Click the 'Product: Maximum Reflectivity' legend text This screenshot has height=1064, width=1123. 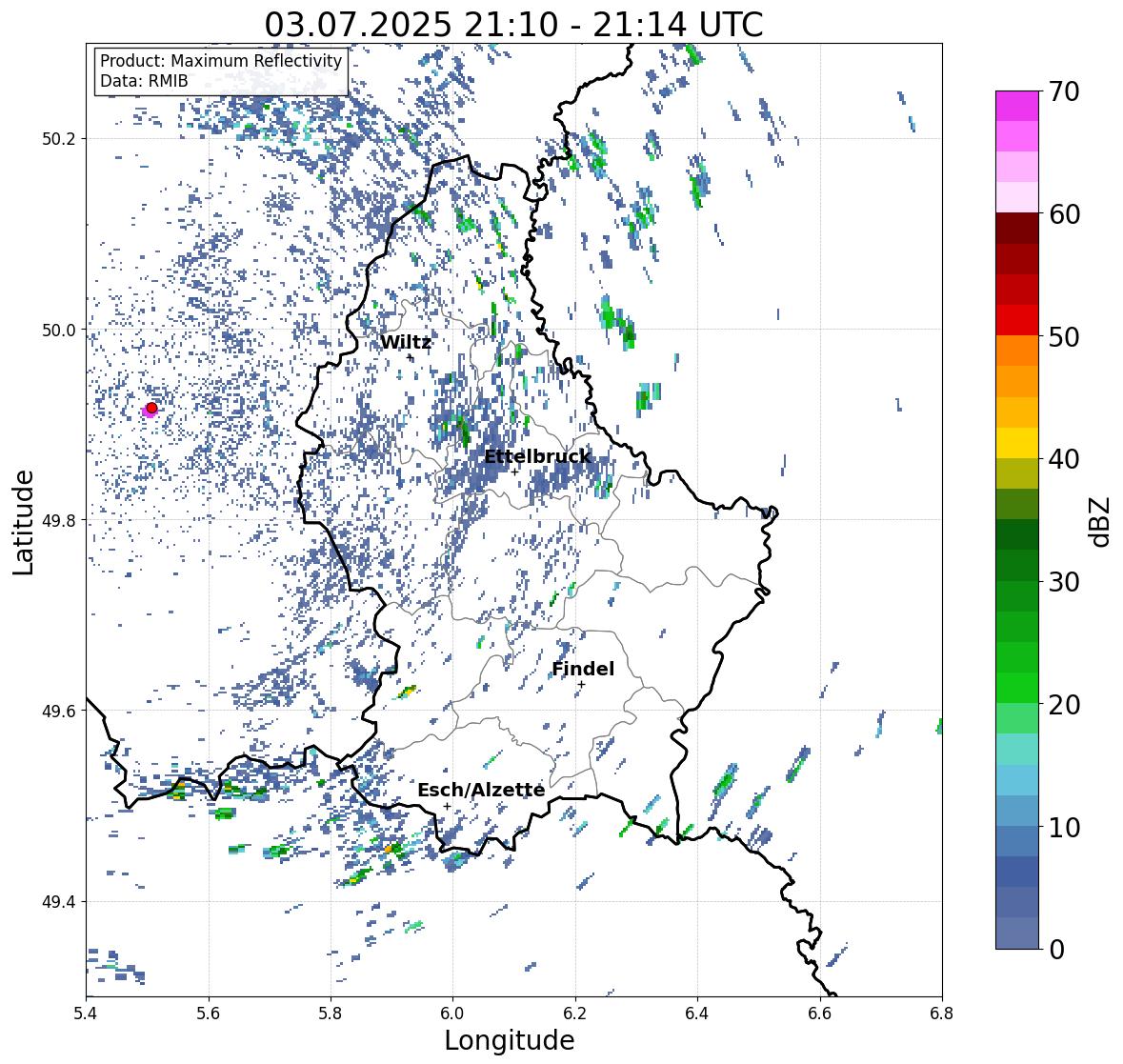coord(221,62)
